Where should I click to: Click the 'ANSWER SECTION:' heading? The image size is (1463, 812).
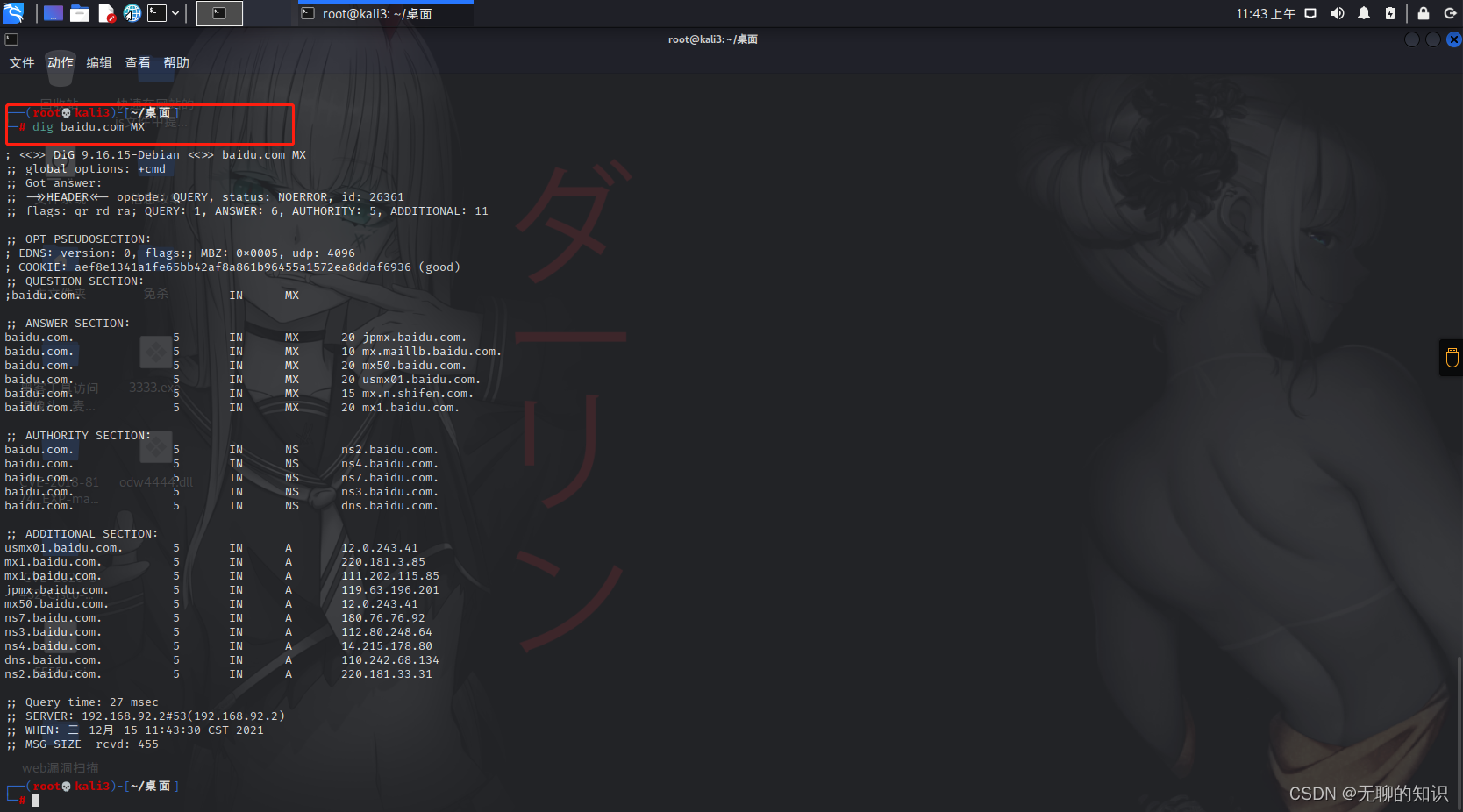pyautogui.click(x=68, y=324)
